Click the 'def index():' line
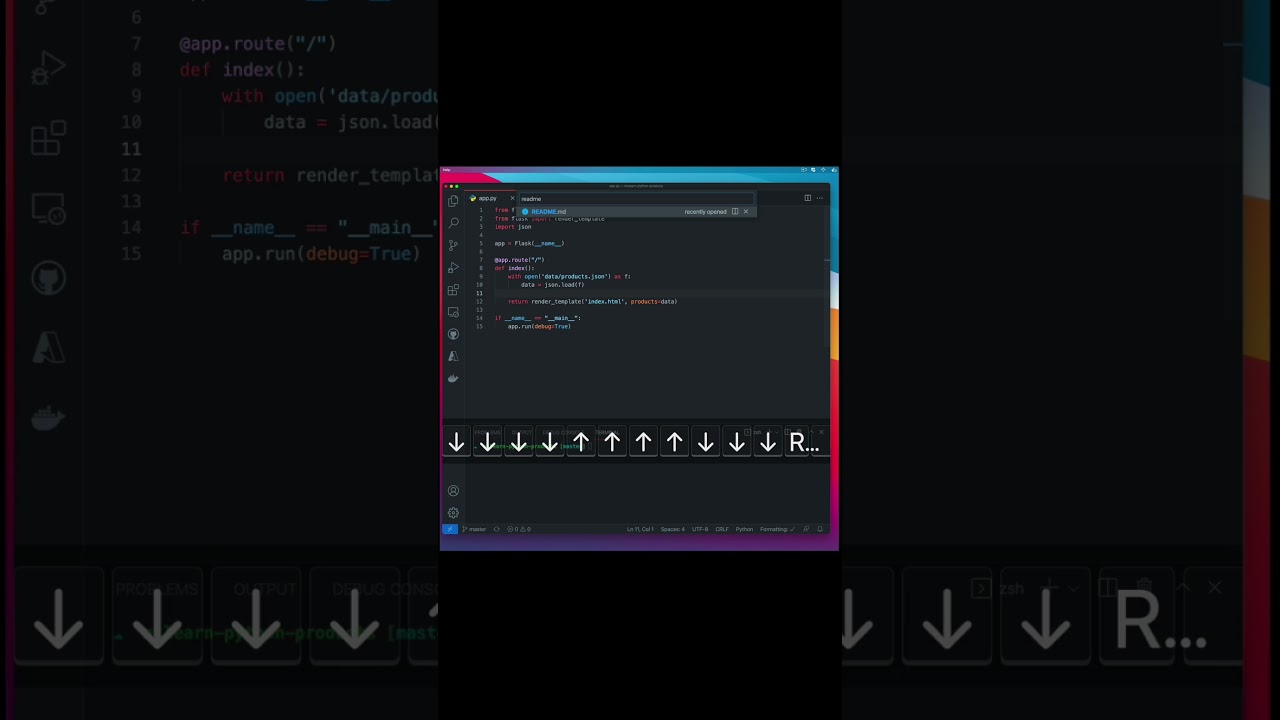 514,268
